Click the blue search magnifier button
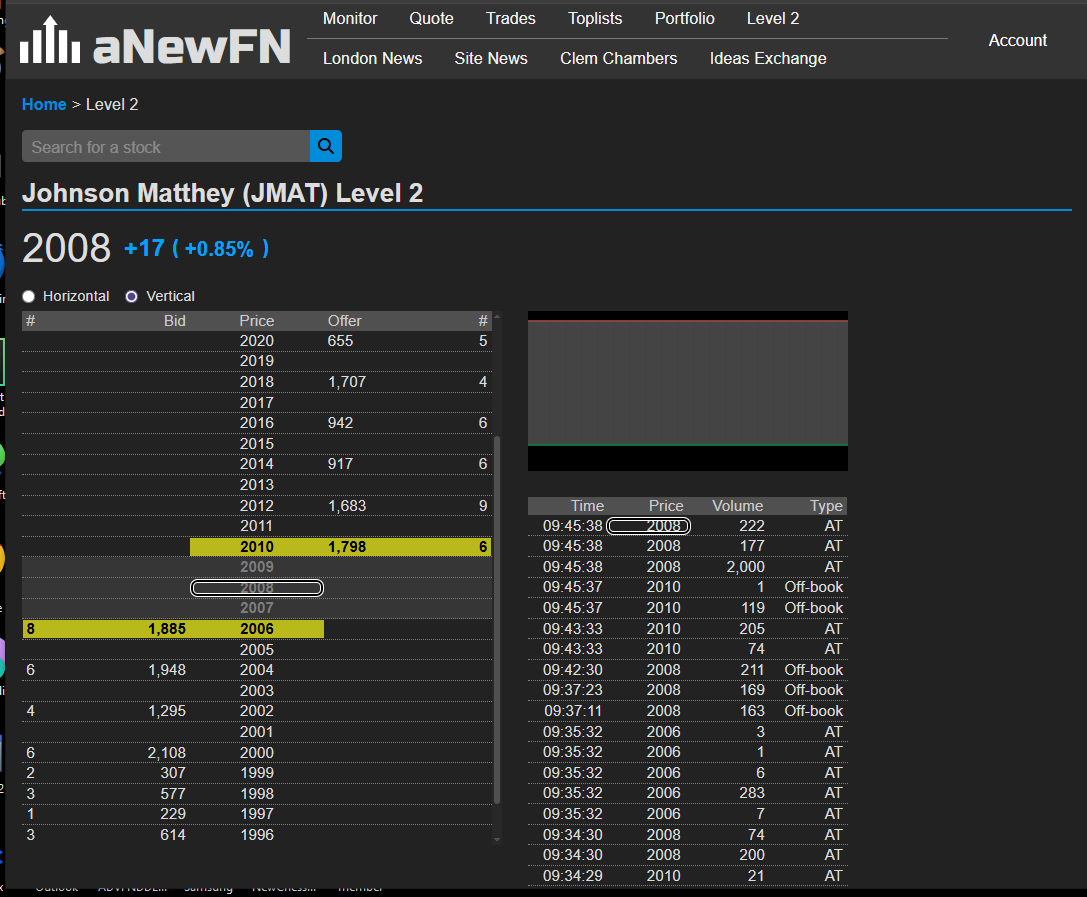Viewport: 1087px width, 897px height. [326, 146]
